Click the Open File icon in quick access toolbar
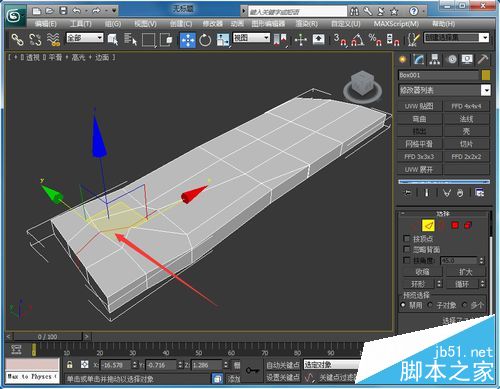 pyautogui.click(x=49, y=11)
